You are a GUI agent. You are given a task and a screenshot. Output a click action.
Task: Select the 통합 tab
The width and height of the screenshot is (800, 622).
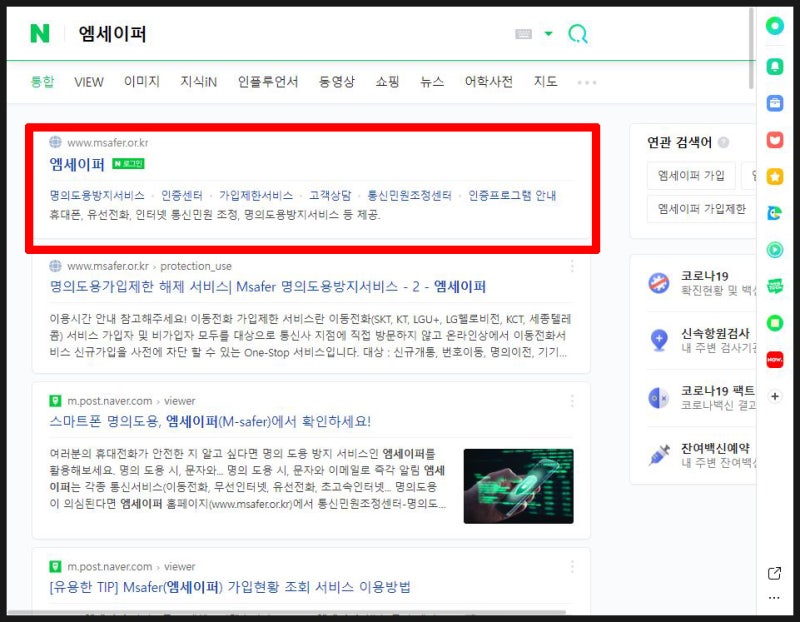coord(42,82)
